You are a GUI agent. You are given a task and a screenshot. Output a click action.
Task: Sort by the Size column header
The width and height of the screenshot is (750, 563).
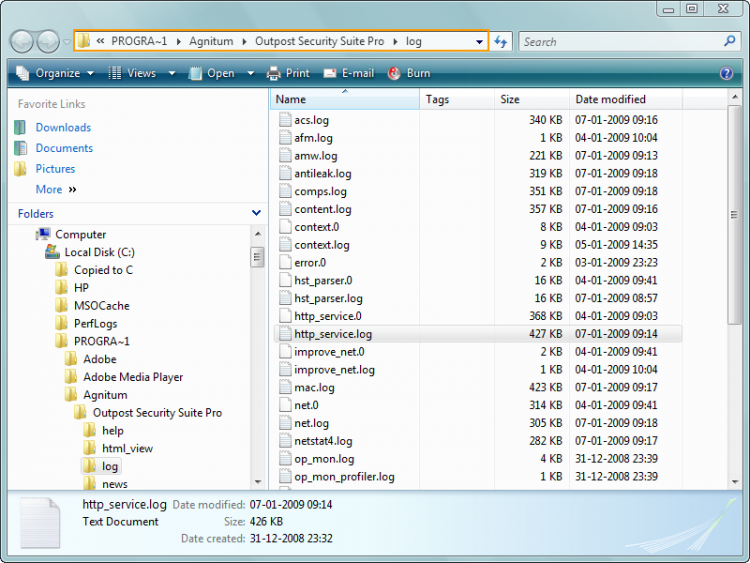coord(532,99)
